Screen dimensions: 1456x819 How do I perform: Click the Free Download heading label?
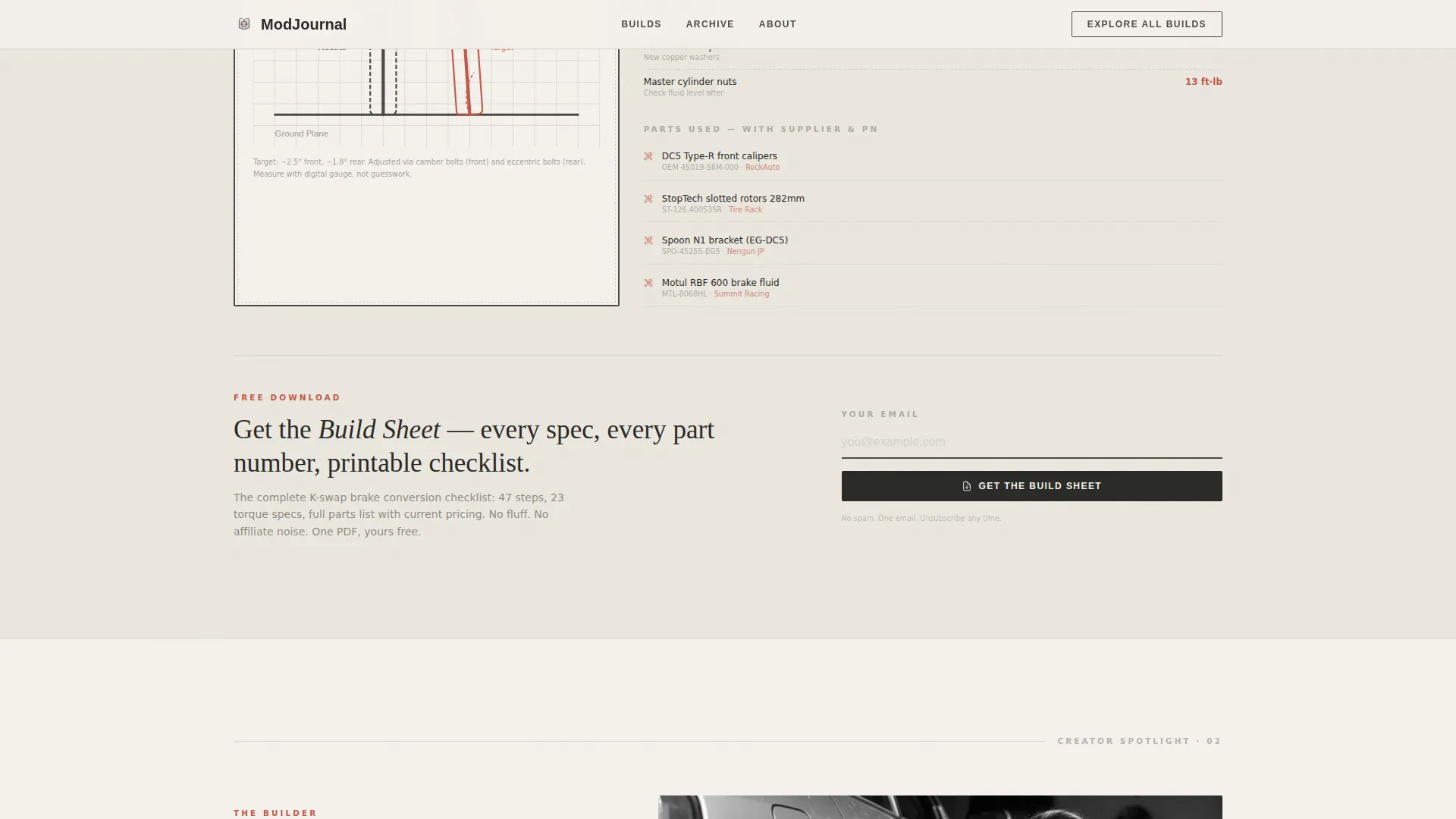tap(287, 397)
